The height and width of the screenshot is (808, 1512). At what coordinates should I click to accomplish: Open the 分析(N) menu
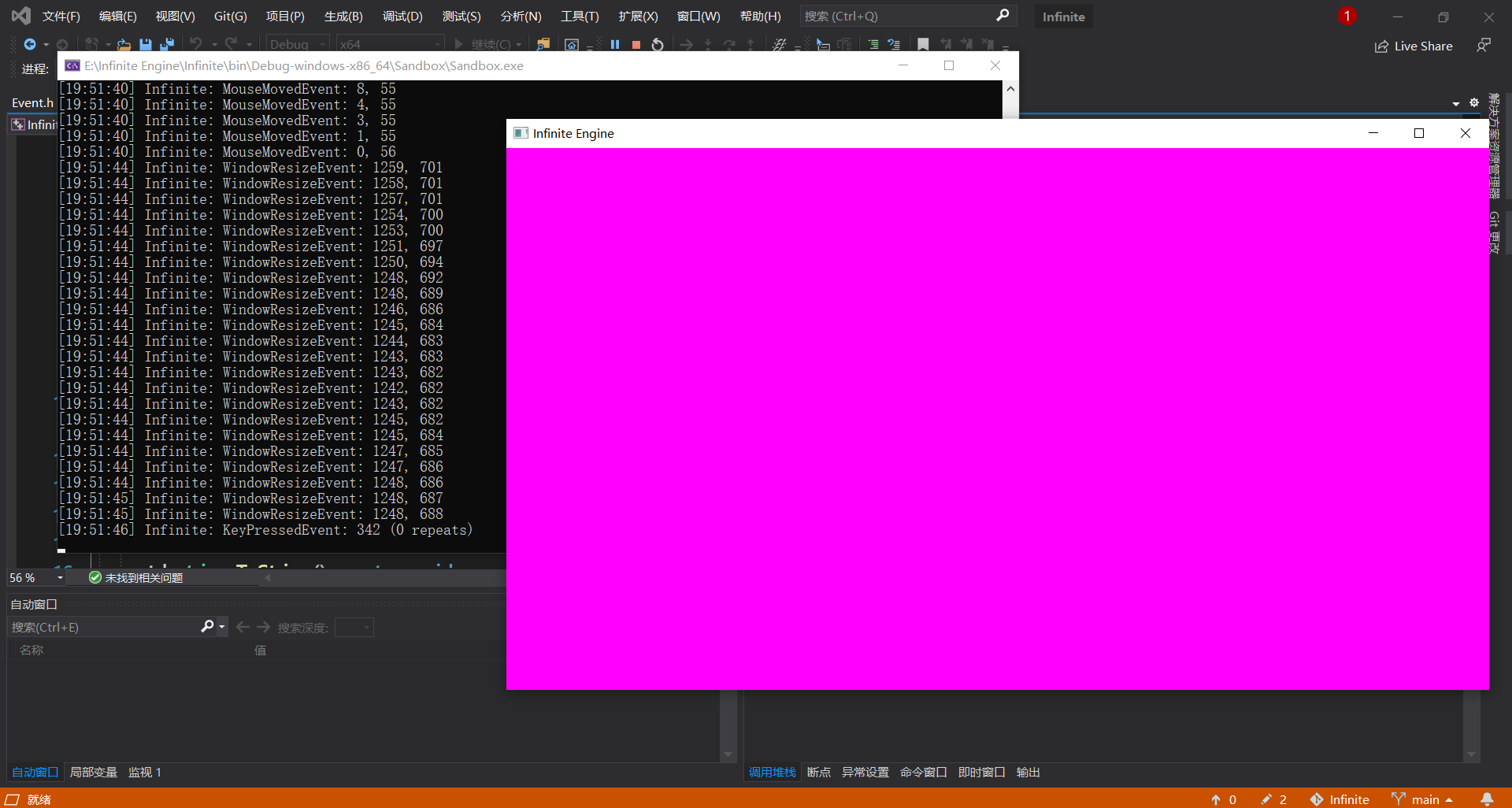tap(521, 17)
